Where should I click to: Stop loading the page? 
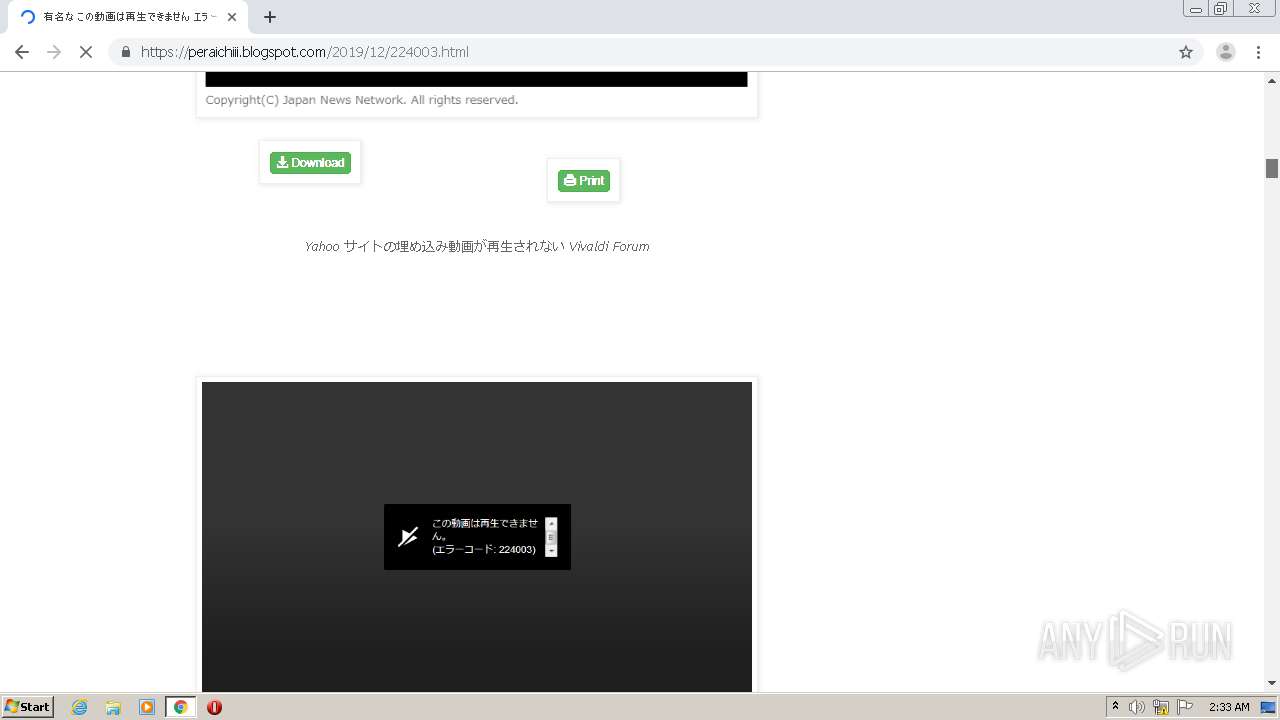point(86,52)
